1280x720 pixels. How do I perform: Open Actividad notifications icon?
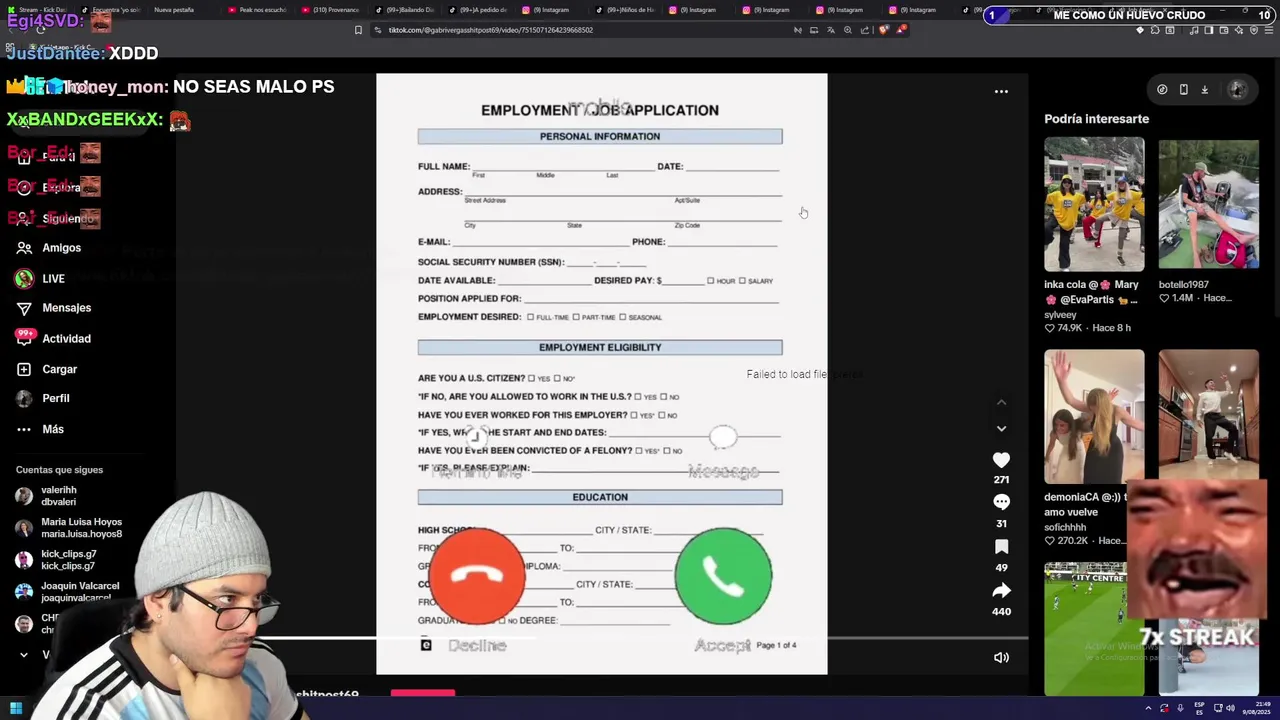pyautogui.click(x=24, y=339)
